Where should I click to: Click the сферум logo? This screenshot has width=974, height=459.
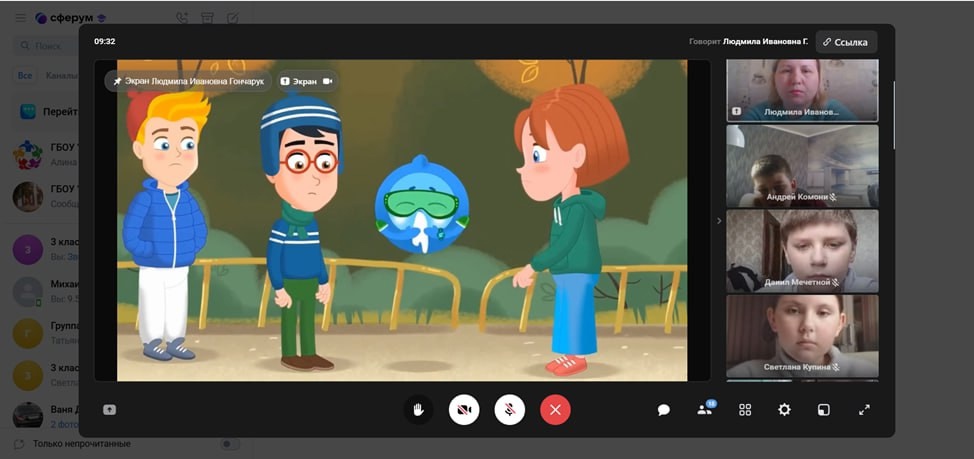(70, 18)
